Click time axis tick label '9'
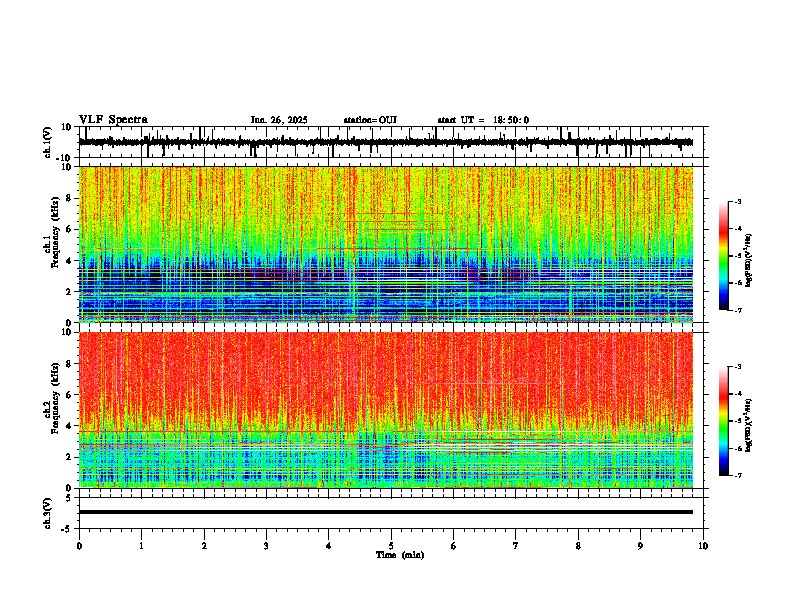Image resolution: width=792 pixels, height=612 pixels. 640,546
